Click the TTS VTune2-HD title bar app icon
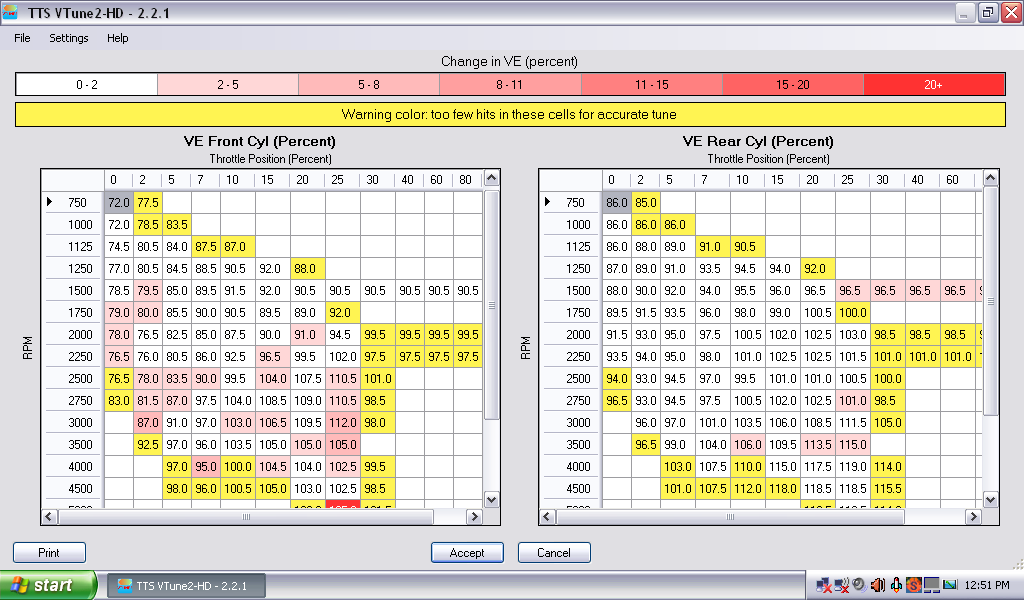Viewport: 1024px width, 600px height. pos(10,12)
